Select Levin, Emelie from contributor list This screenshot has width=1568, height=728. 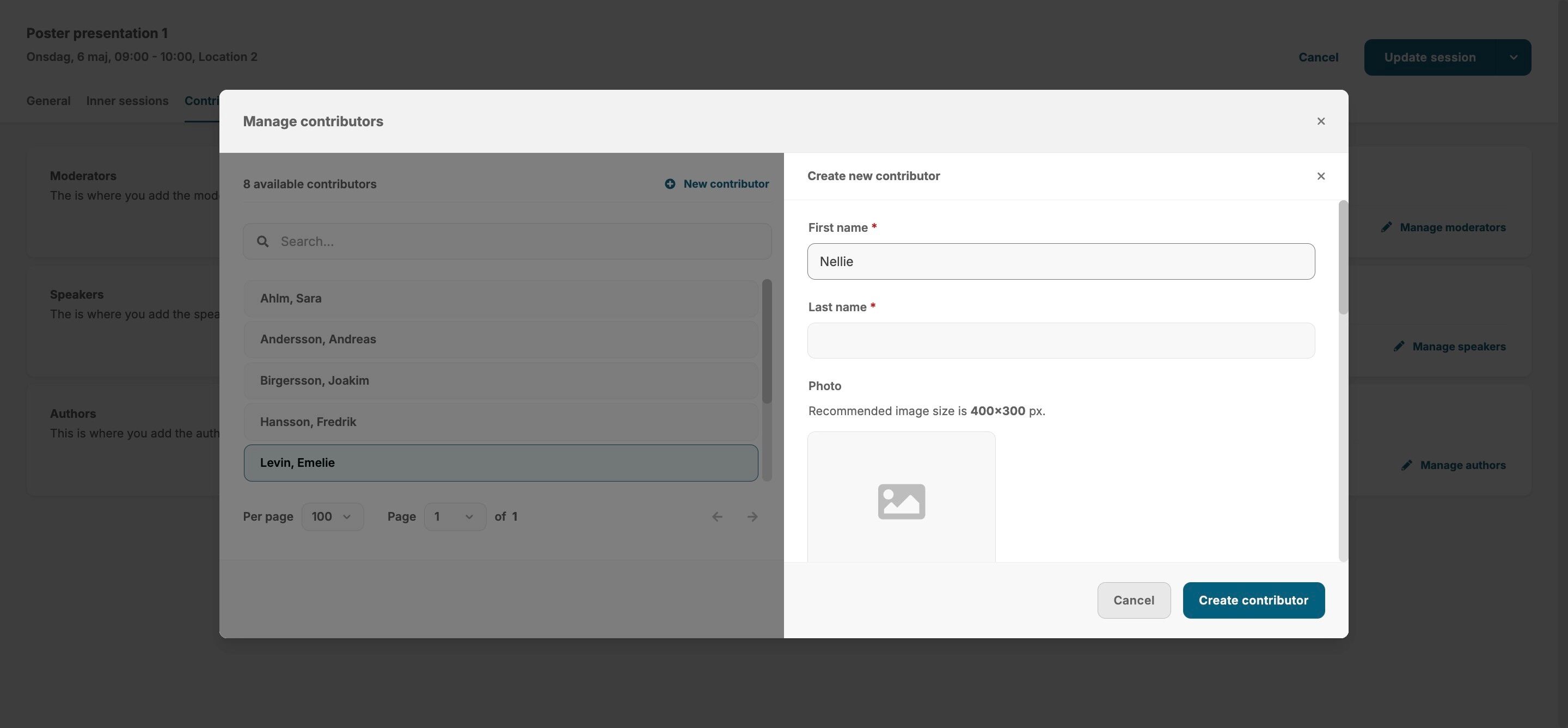point(500,463)
